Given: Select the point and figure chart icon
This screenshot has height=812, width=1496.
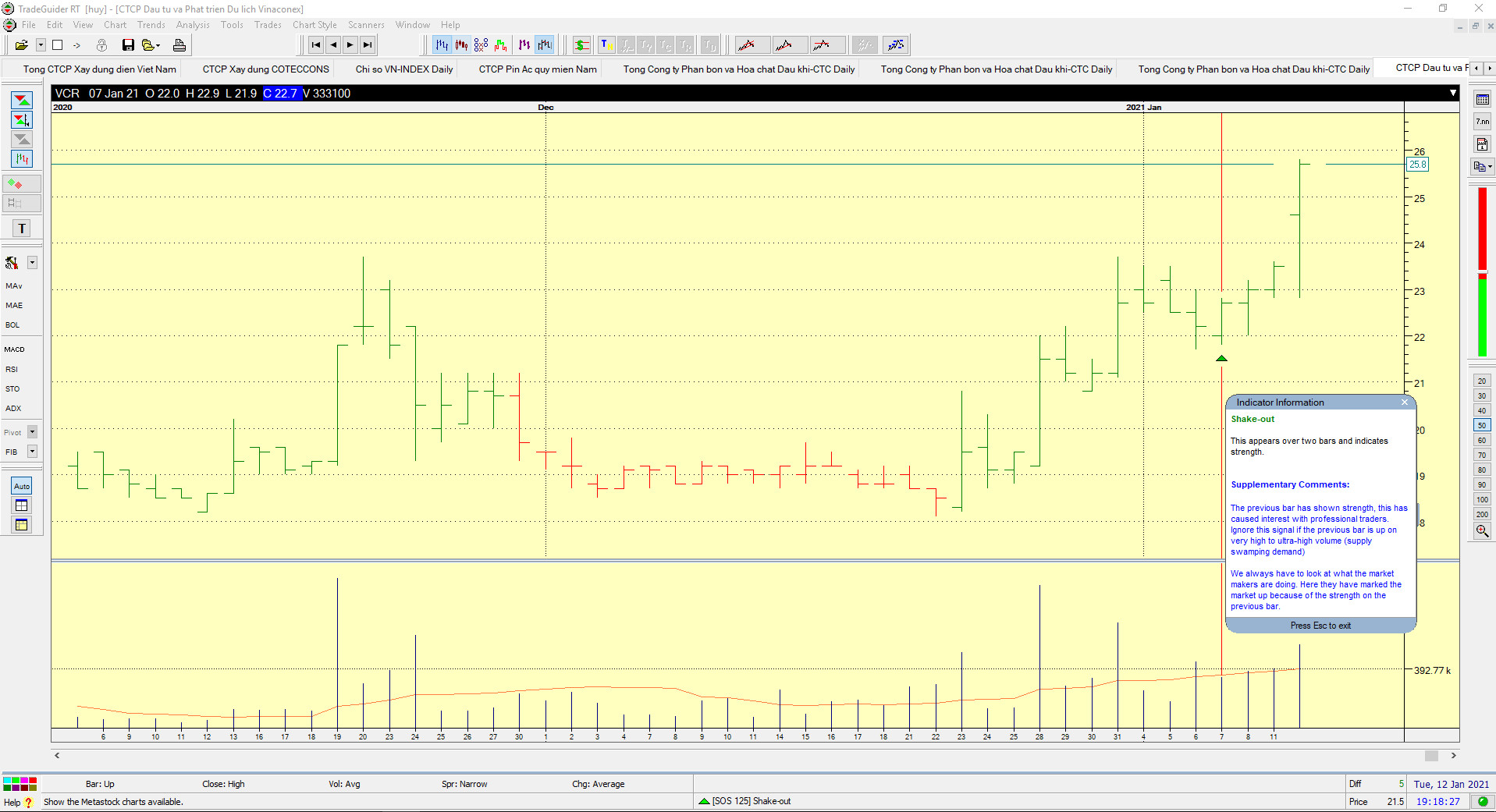Looking at the screenshot, I should pos(481,45).
